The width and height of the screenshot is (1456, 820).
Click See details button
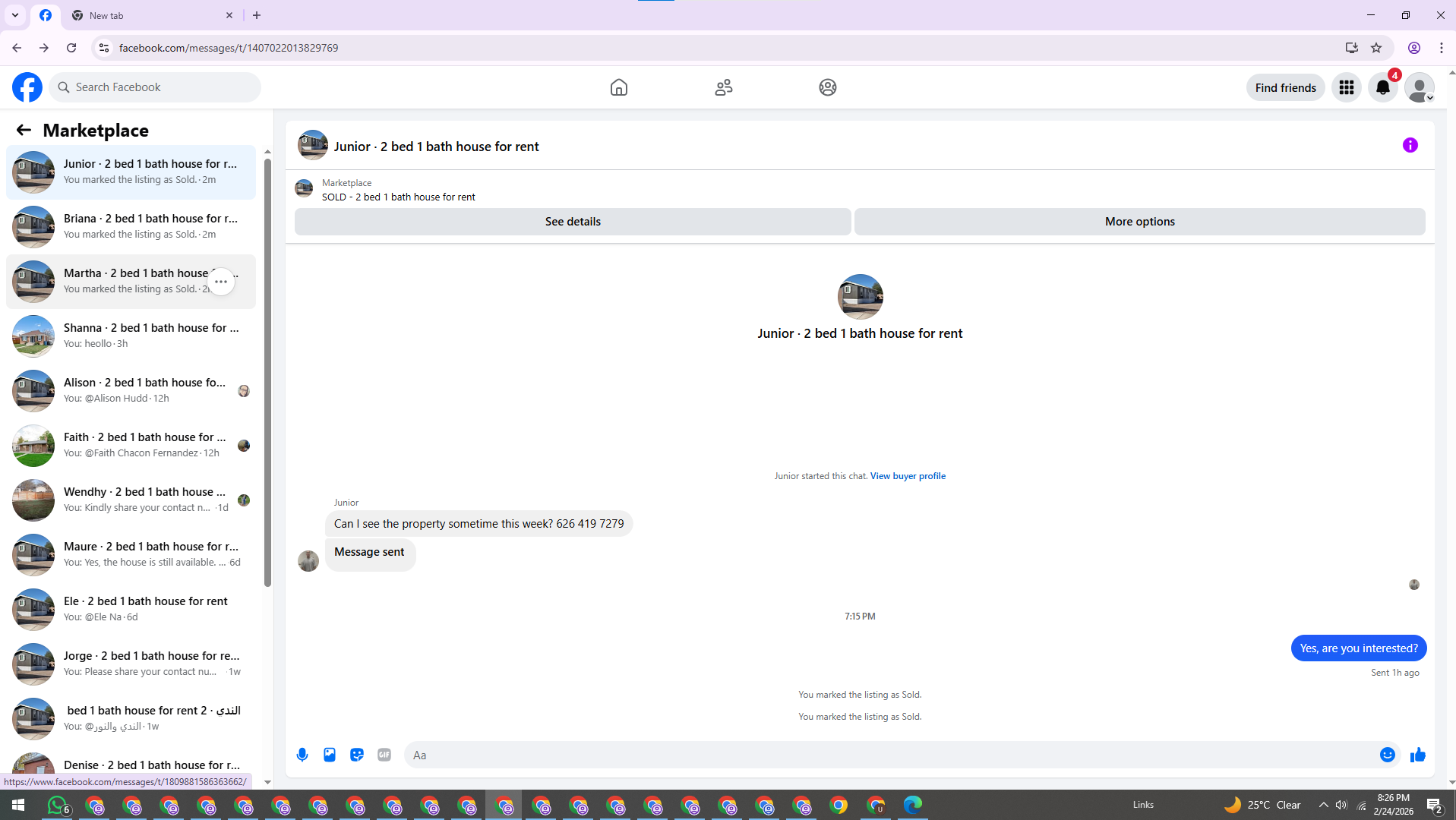[x=573, y=222]
